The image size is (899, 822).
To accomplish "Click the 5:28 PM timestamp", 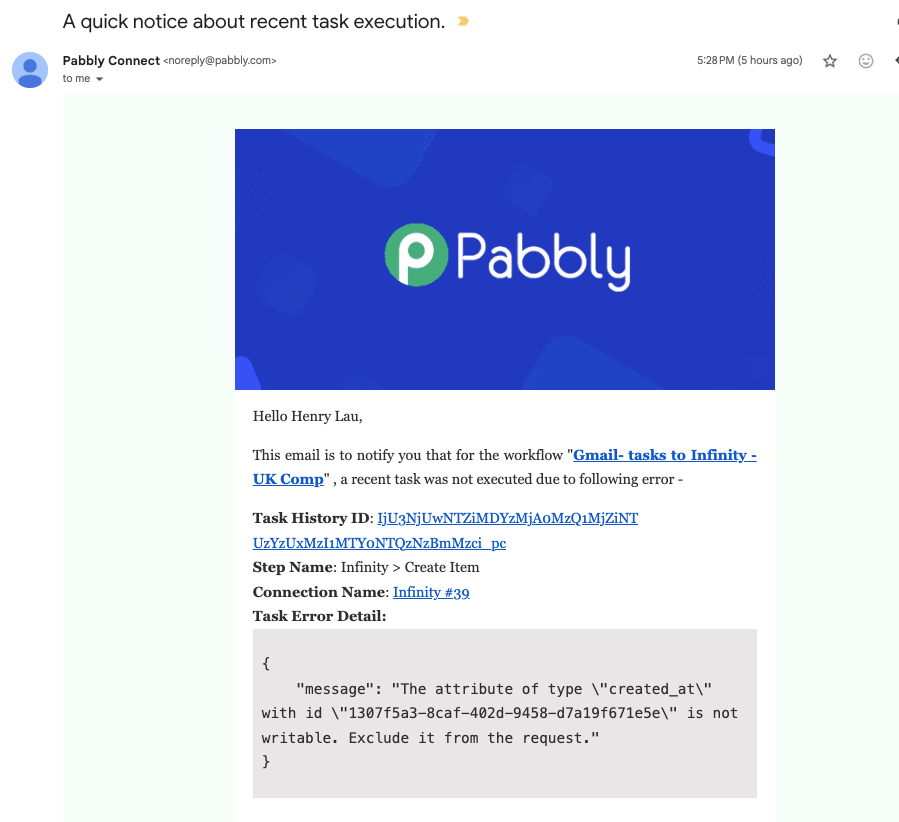I will [749, 60].
